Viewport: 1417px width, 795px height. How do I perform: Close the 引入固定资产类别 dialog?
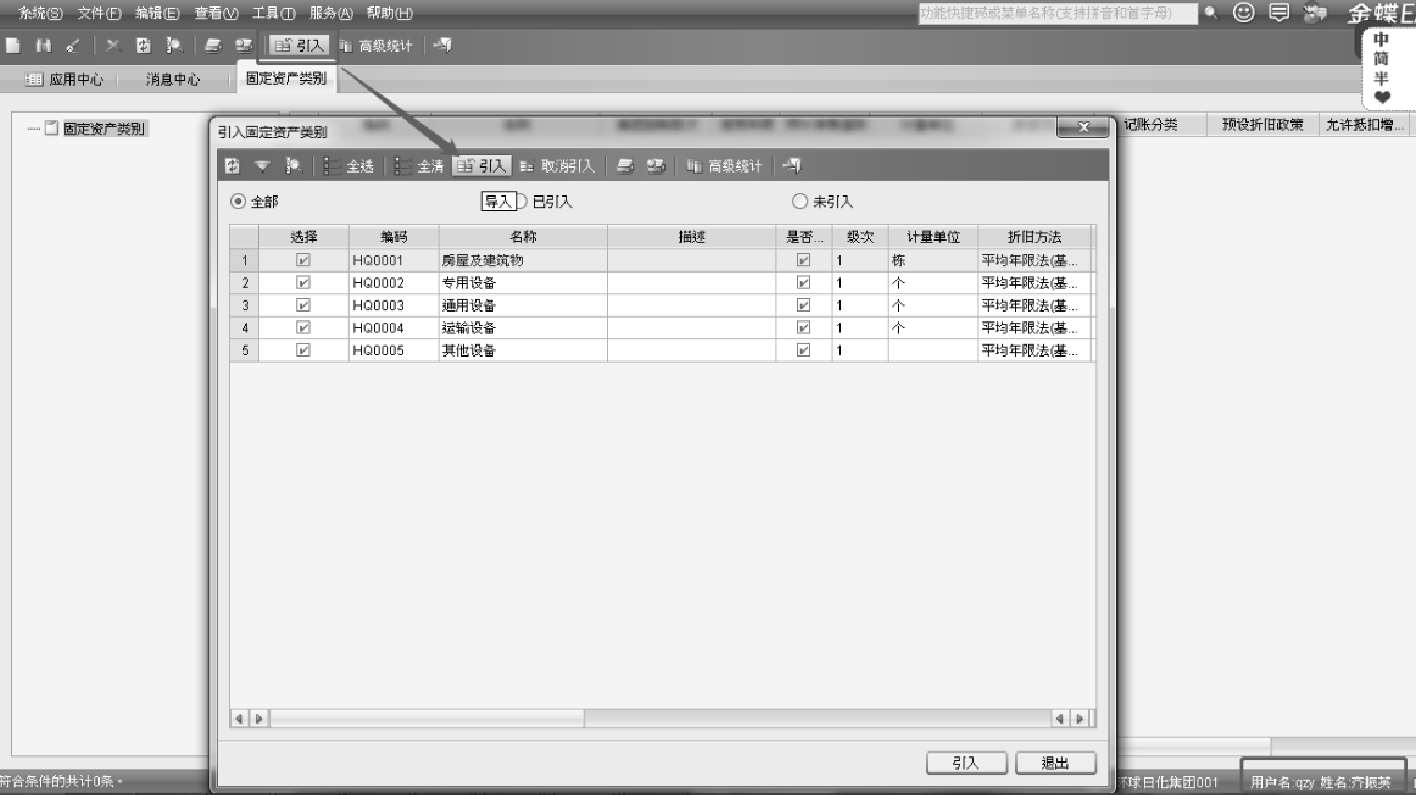point(1083,128)
